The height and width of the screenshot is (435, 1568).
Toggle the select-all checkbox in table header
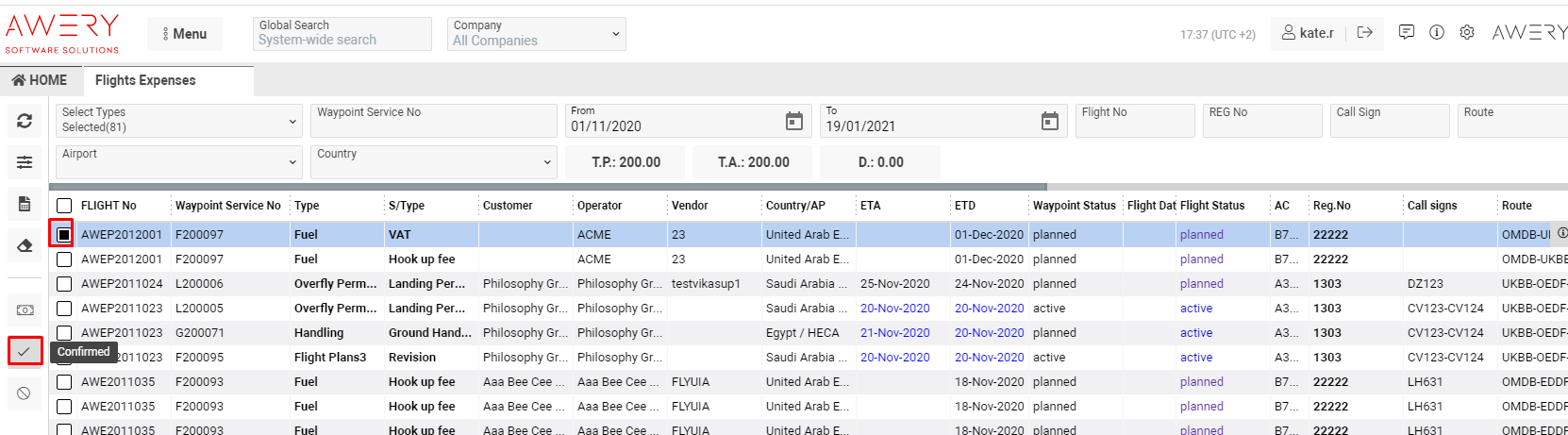tap(64, 206)
